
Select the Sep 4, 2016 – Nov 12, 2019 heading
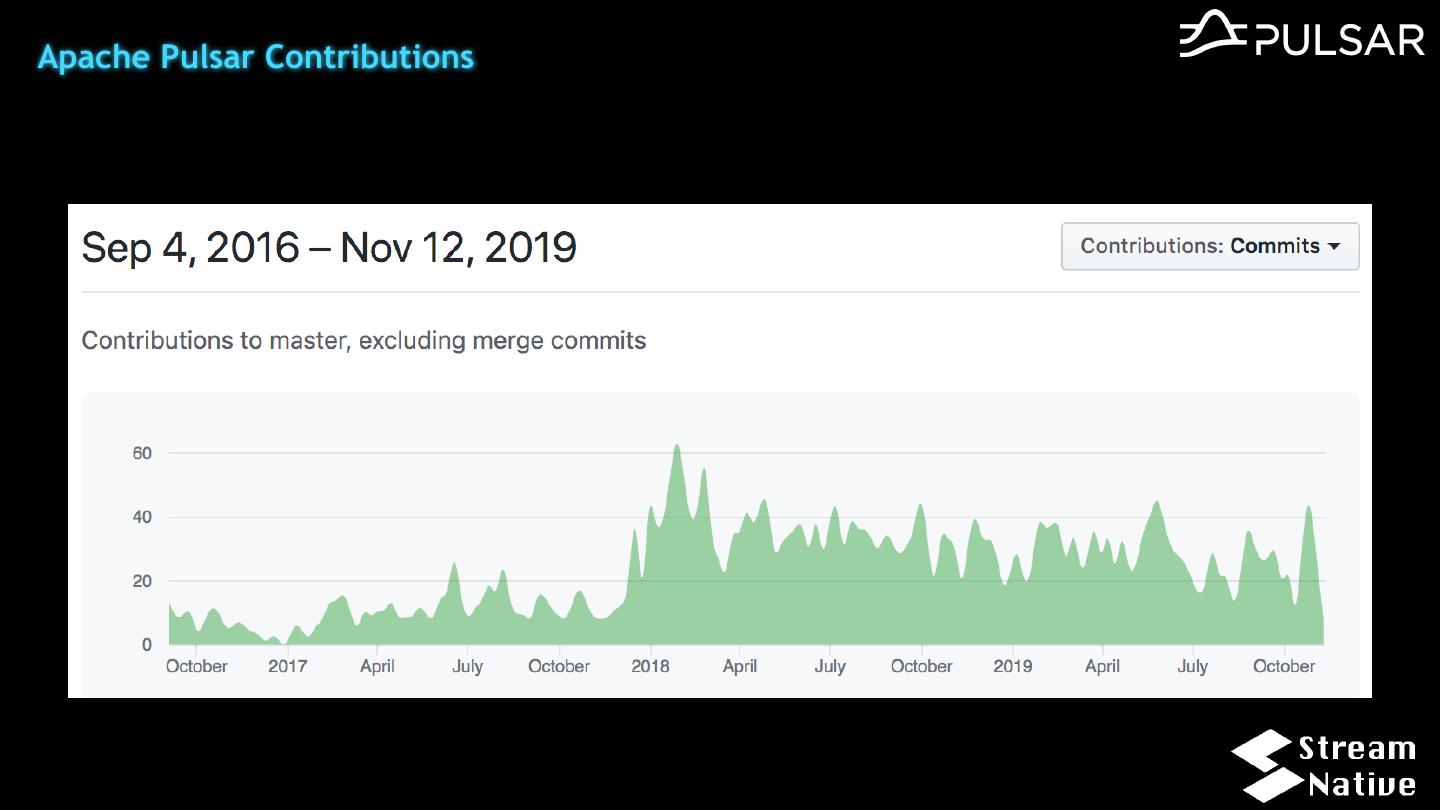(329, 247)
